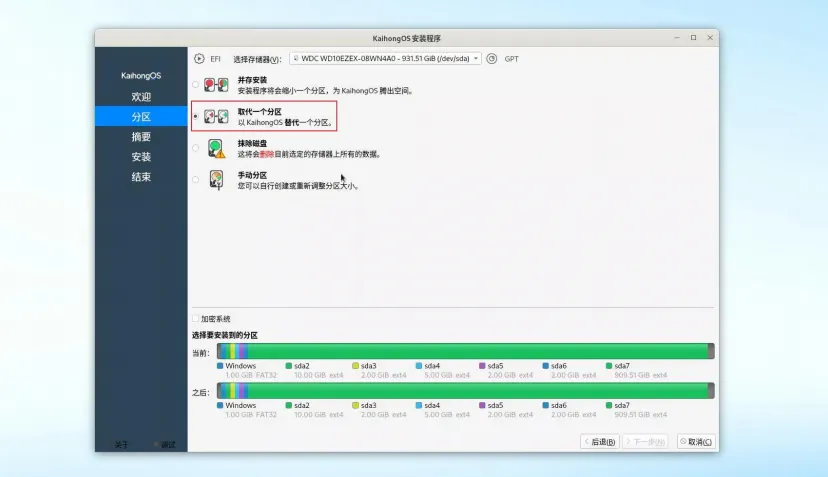This screenshot has height=477, width=828.
Task: Click the erase-disk (抹除磁盘) warning icon
Action: [x=216, y=148]
